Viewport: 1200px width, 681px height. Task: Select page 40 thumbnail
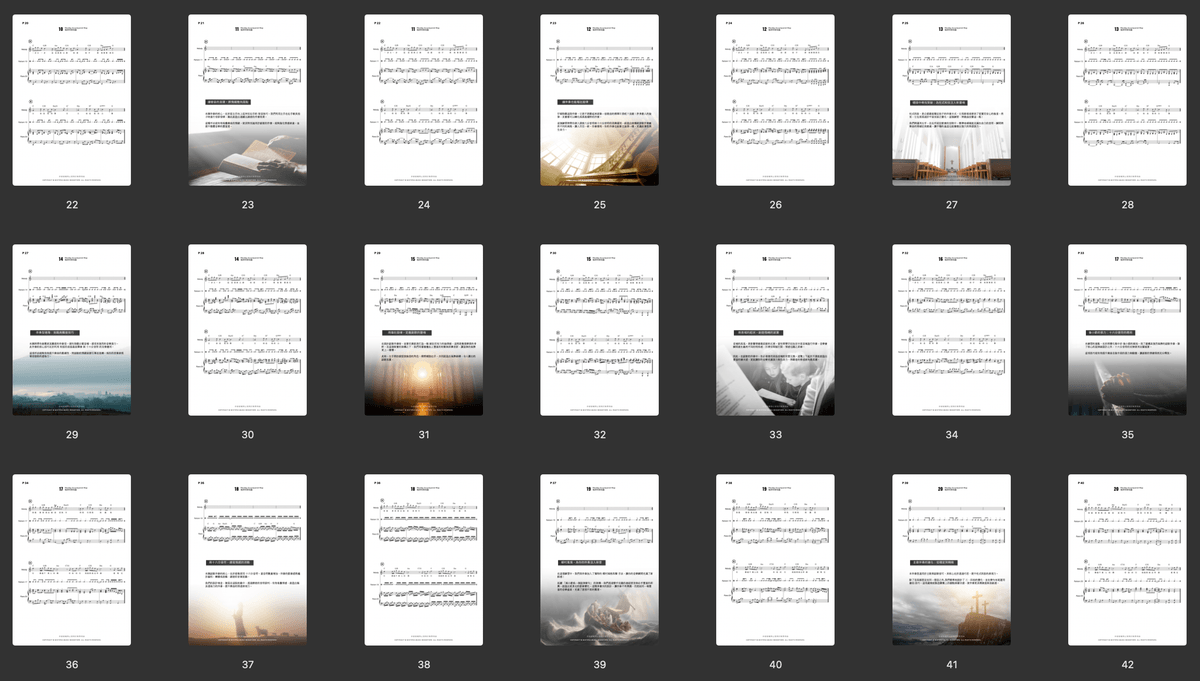pyautogui.click(x=776, y=559)
